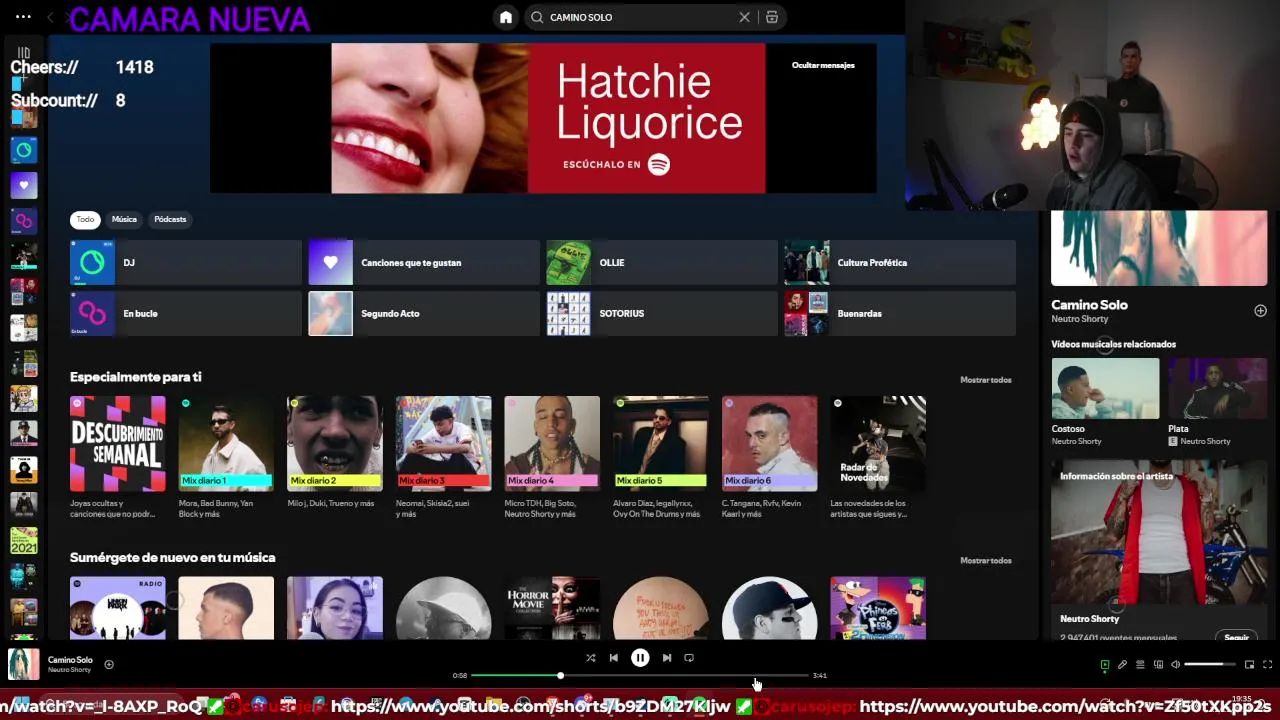Open the browse icon beside the search bar

tap(772, 17)
